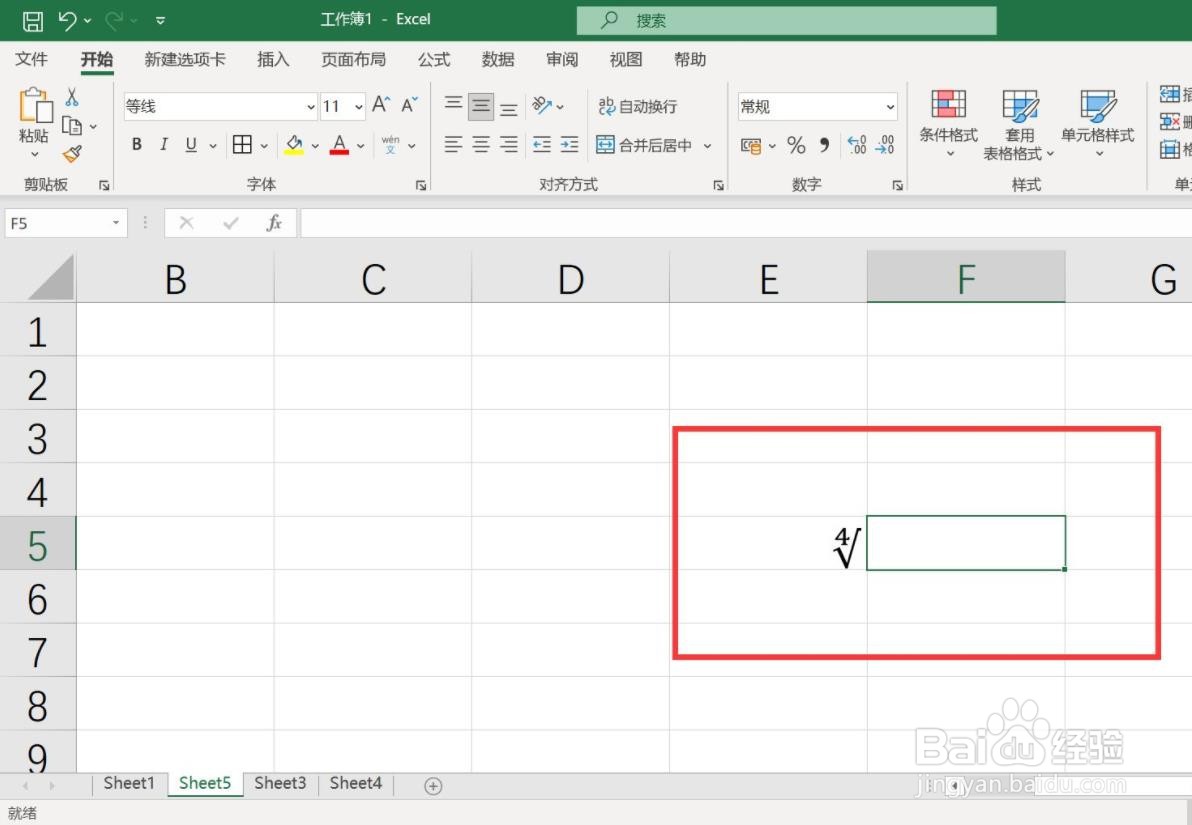Open 条件格式 conditional formatting
The image size is (1192, 825).
(949, 123)
